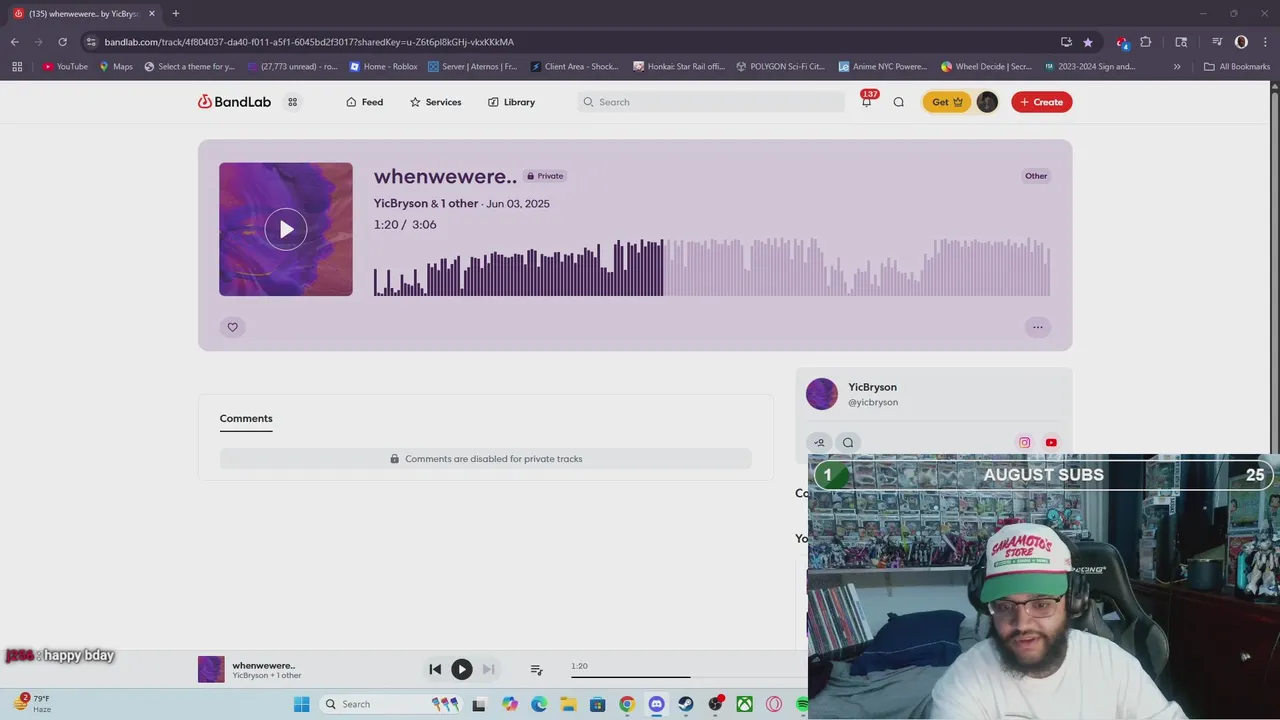Like the track with the heart icon
This screenshot has width=1280, height=720.
pyautogui.click(x=232, y=327)
